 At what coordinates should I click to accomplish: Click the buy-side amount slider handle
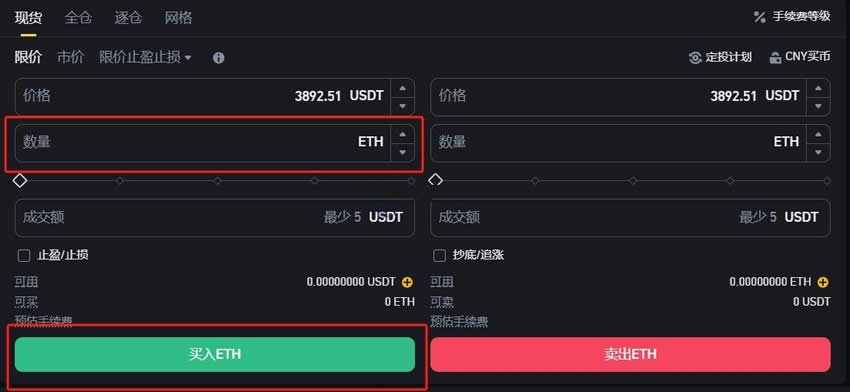pyautogui.click(x=20, y=181)
